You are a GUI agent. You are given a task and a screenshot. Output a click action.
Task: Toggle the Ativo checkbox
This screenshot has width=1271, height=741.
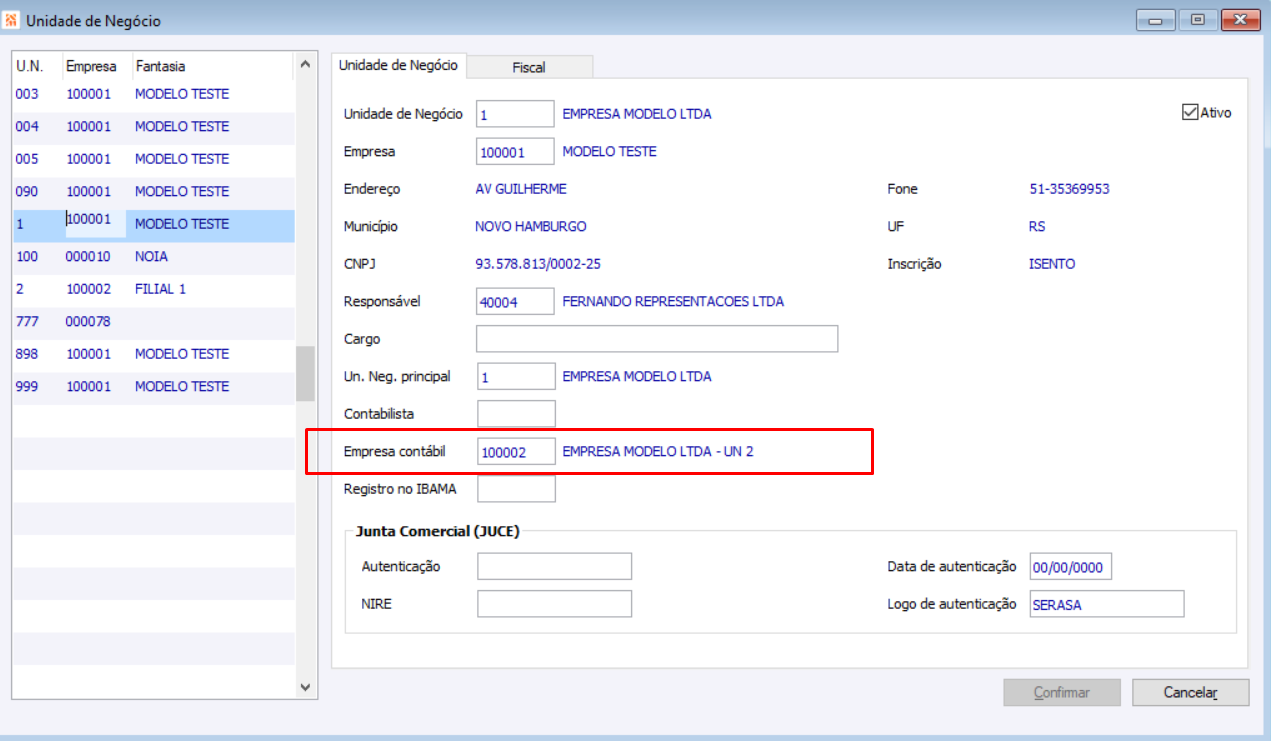click(x=1189, y=112)
